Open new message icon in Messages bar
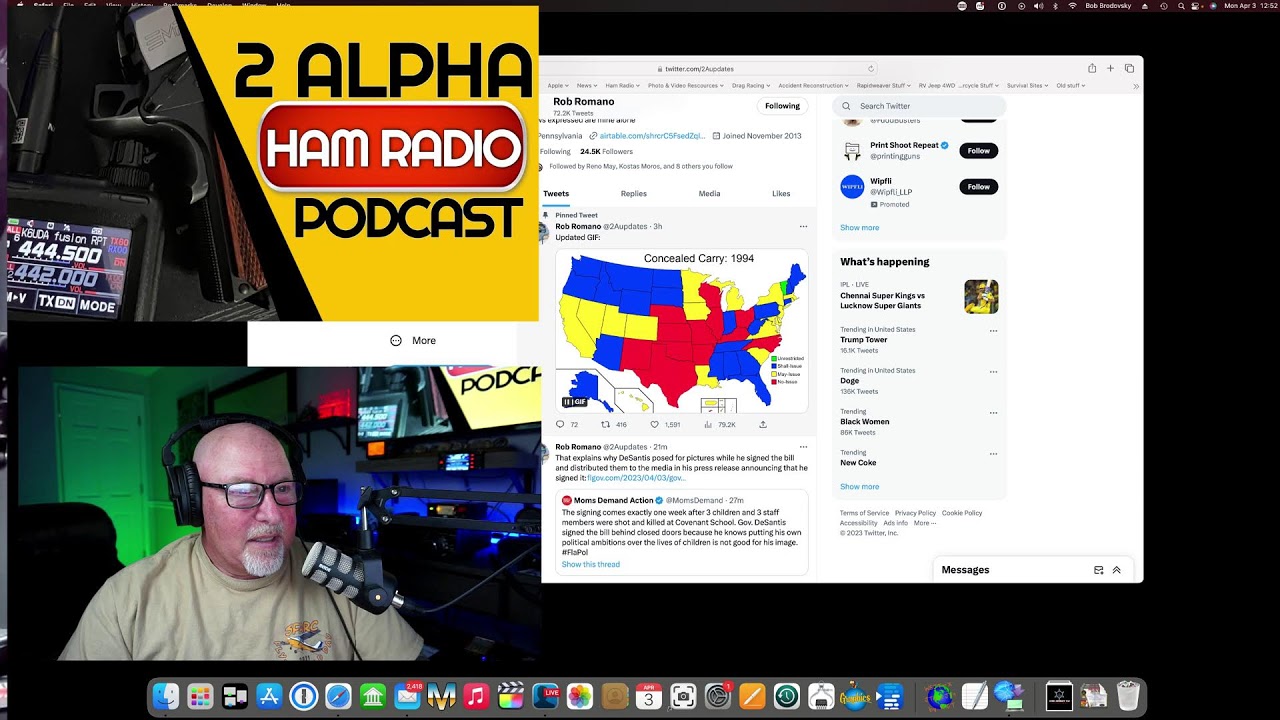The image size is (1280, 720). [x=1098, y=570]
